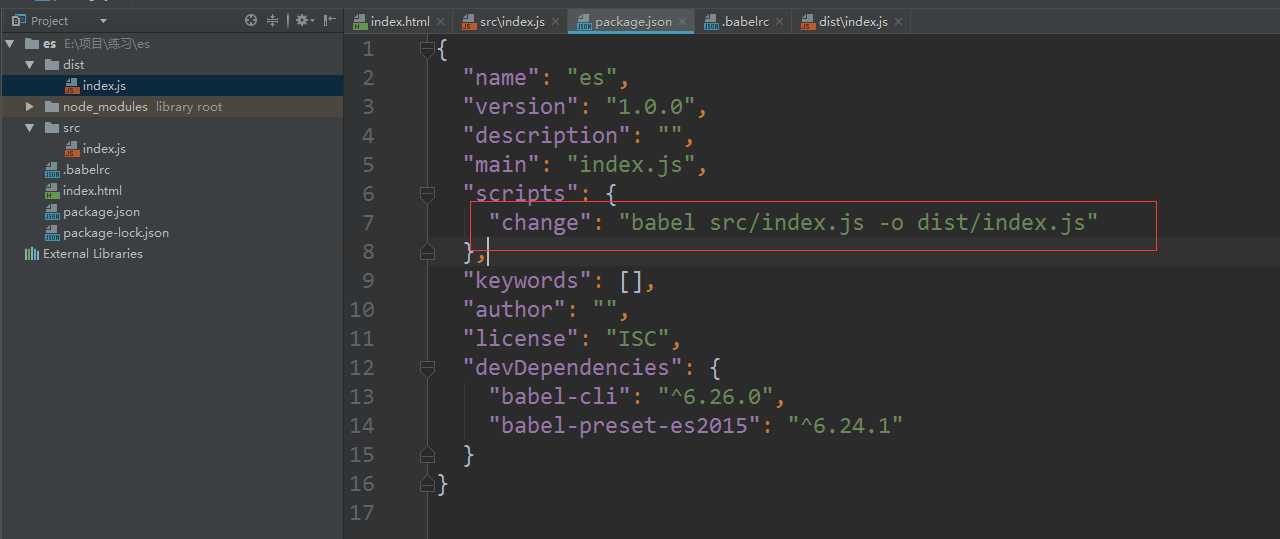The height and width of the screenshot is (539, 1280).
Task: Expand the node_modules folder
Action: 30,107
